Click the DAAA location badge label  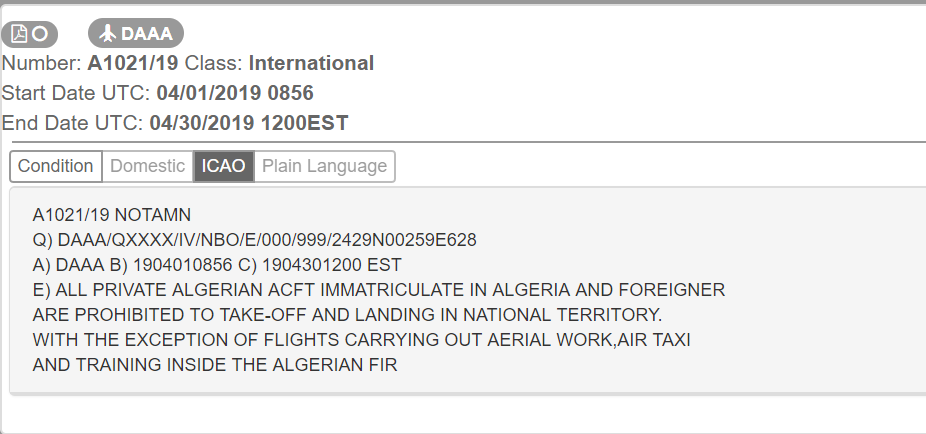[x=147, y=34]
